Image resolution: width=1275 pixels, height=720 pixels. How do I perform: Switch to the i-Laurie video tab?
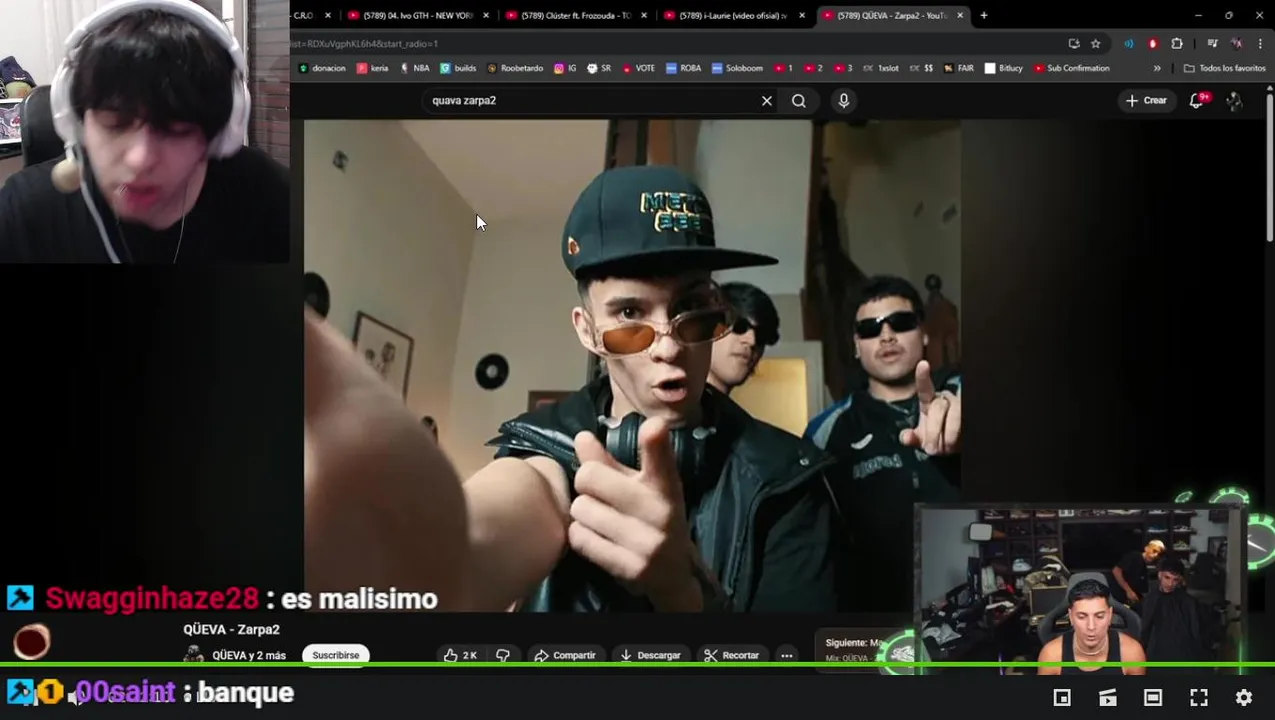pyautogui.click(x=734, y=15)
